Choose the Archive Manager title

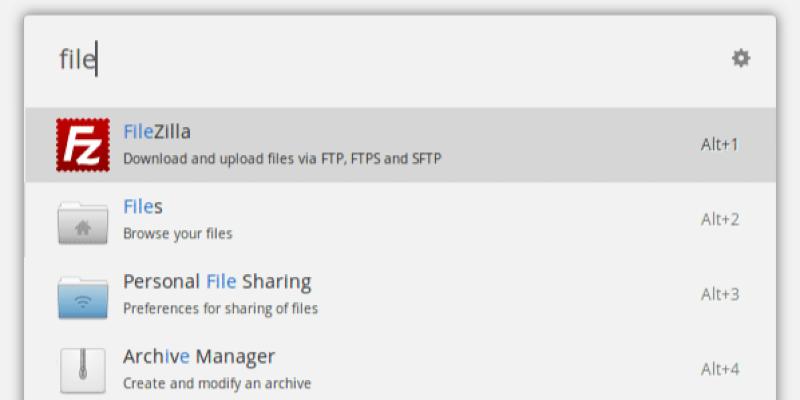199,357
